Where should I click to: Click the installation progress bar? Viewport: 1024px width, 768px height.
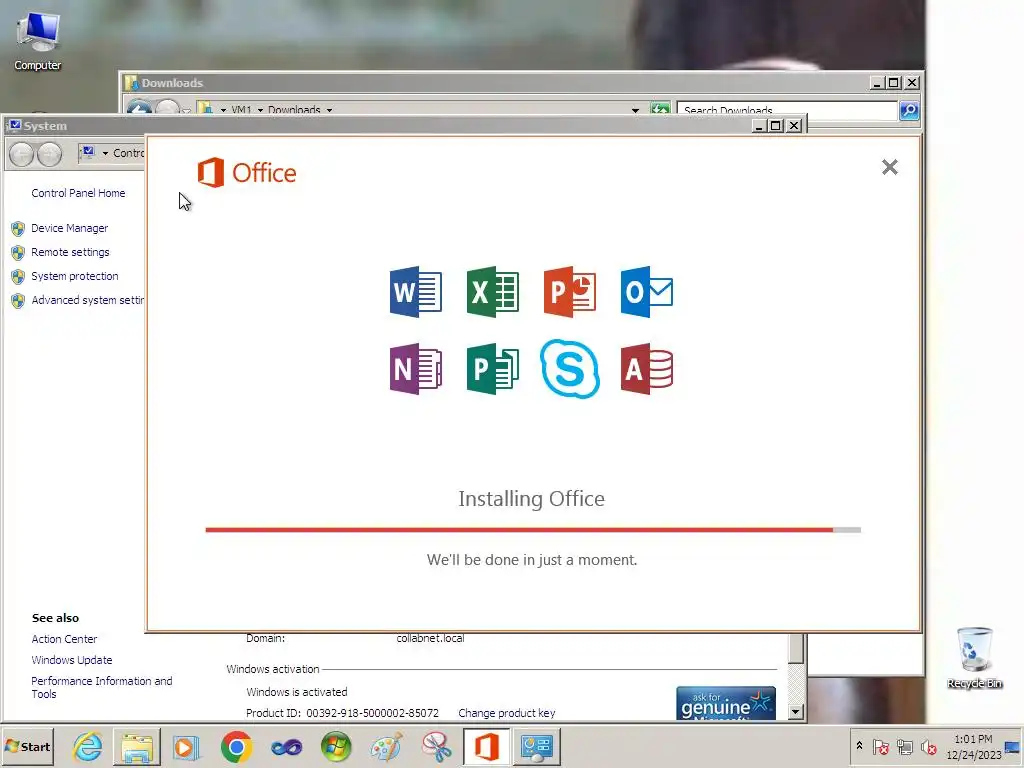(x=533, y=530)
